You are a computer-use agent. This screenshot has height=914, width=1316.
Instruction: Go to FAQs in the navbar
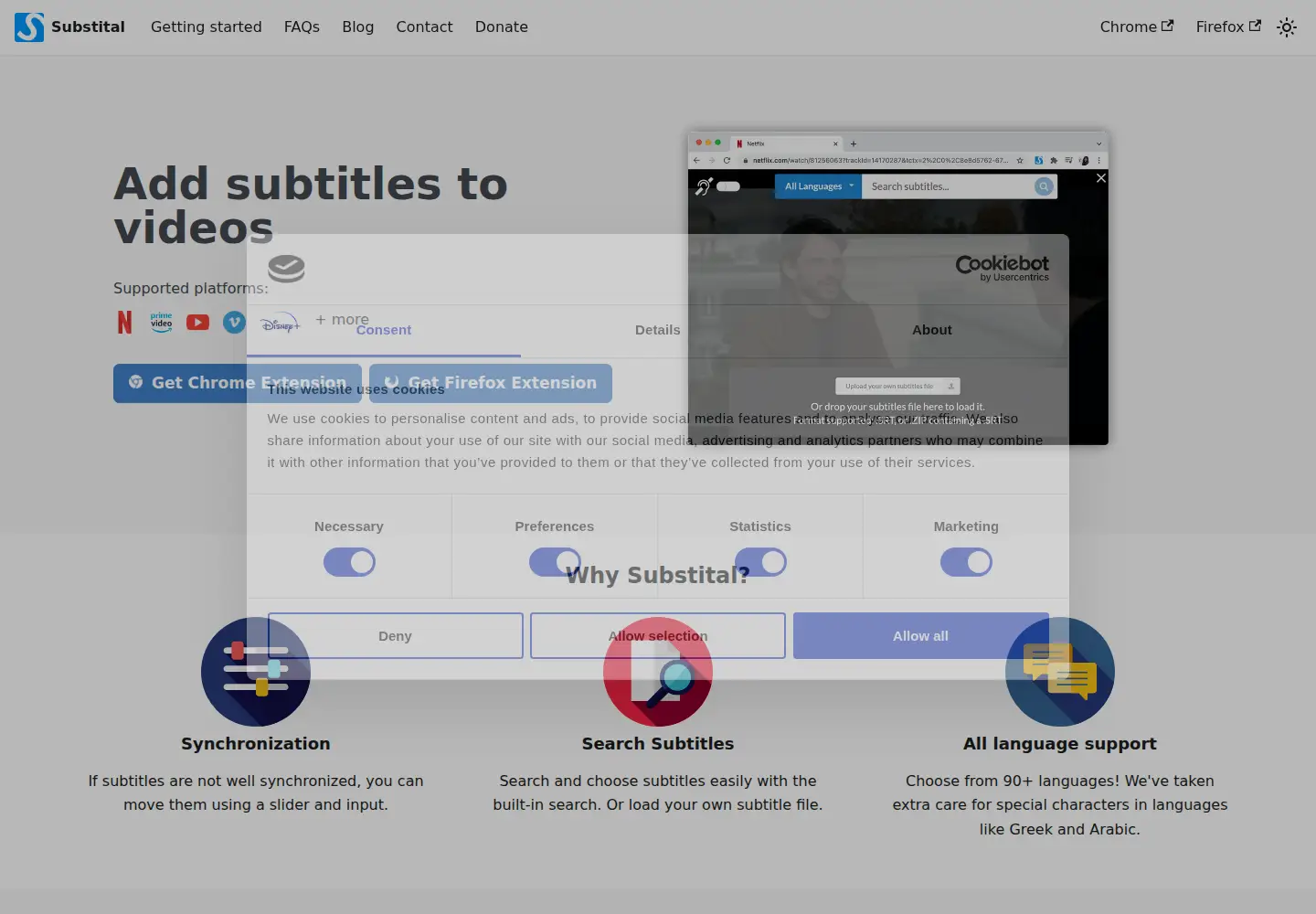tap(302, 27)
